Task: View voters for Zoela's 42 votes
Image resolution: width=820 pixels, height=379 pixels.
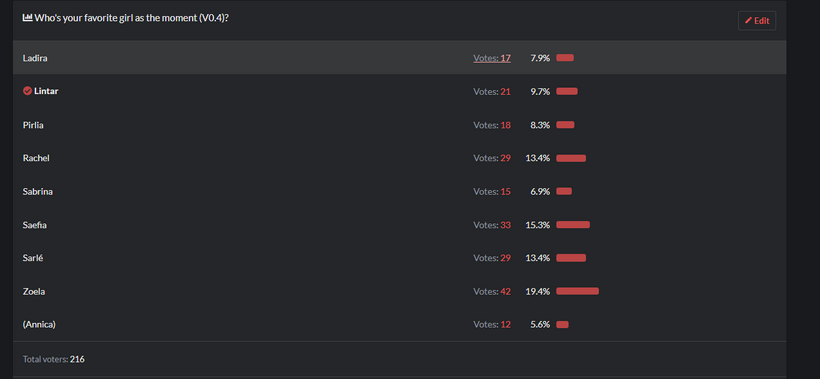Action: [x=492, y=291]
